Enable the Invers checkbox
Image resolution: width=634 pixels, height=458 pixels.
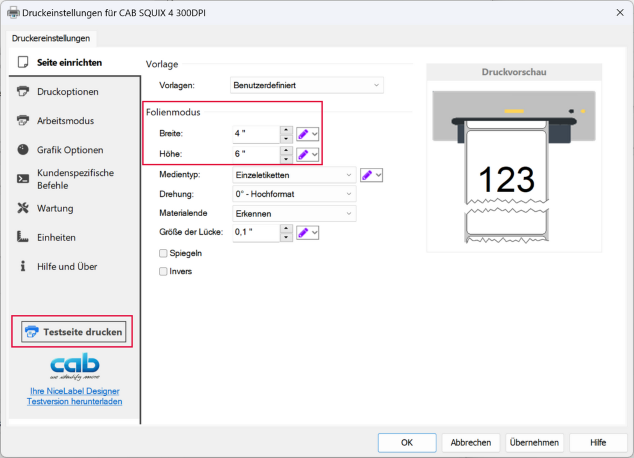click(x=163, y=272)
